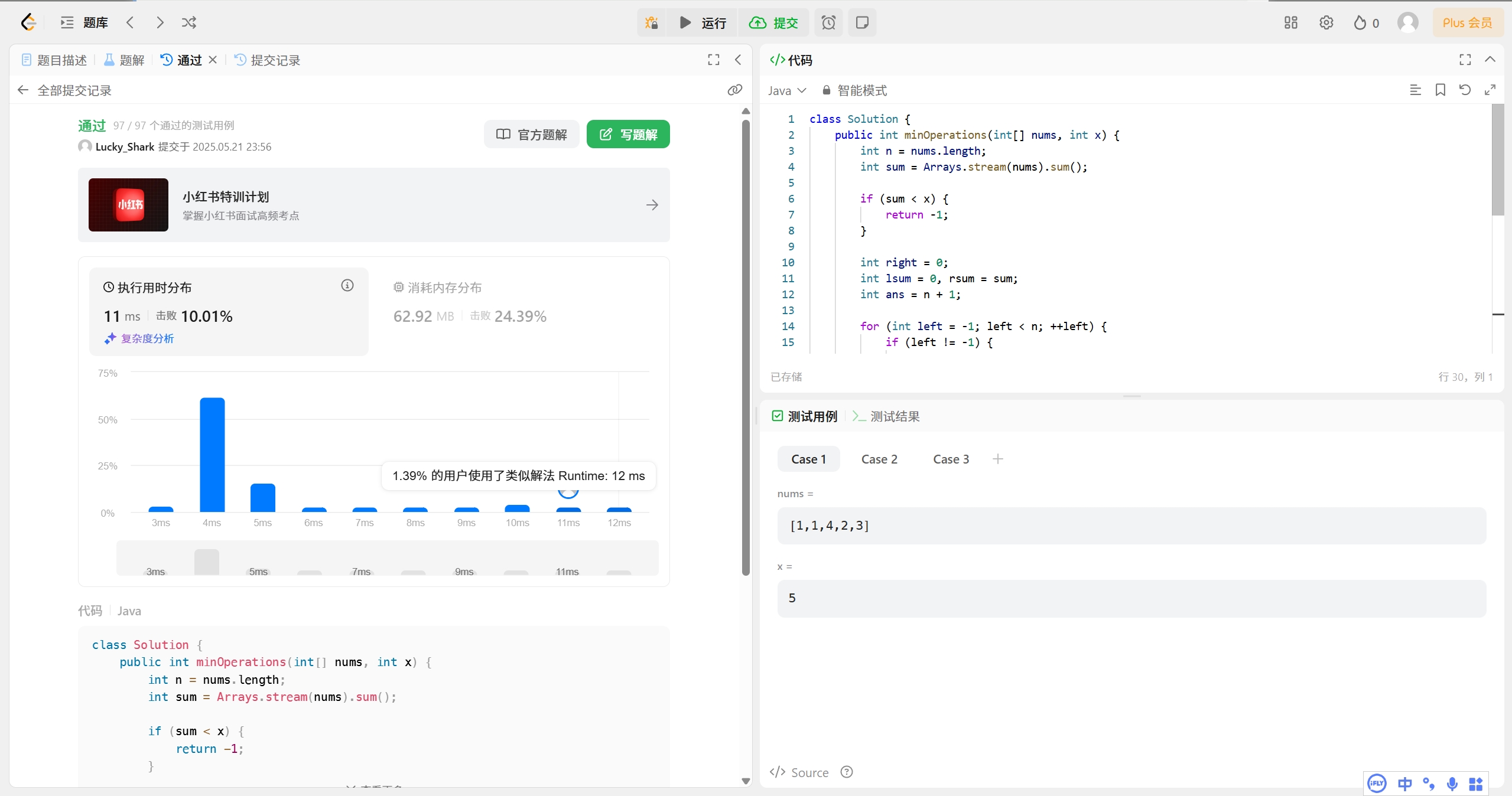
Task: Click the debug bug icon beside Run
Action: click(x=651, y=22)
